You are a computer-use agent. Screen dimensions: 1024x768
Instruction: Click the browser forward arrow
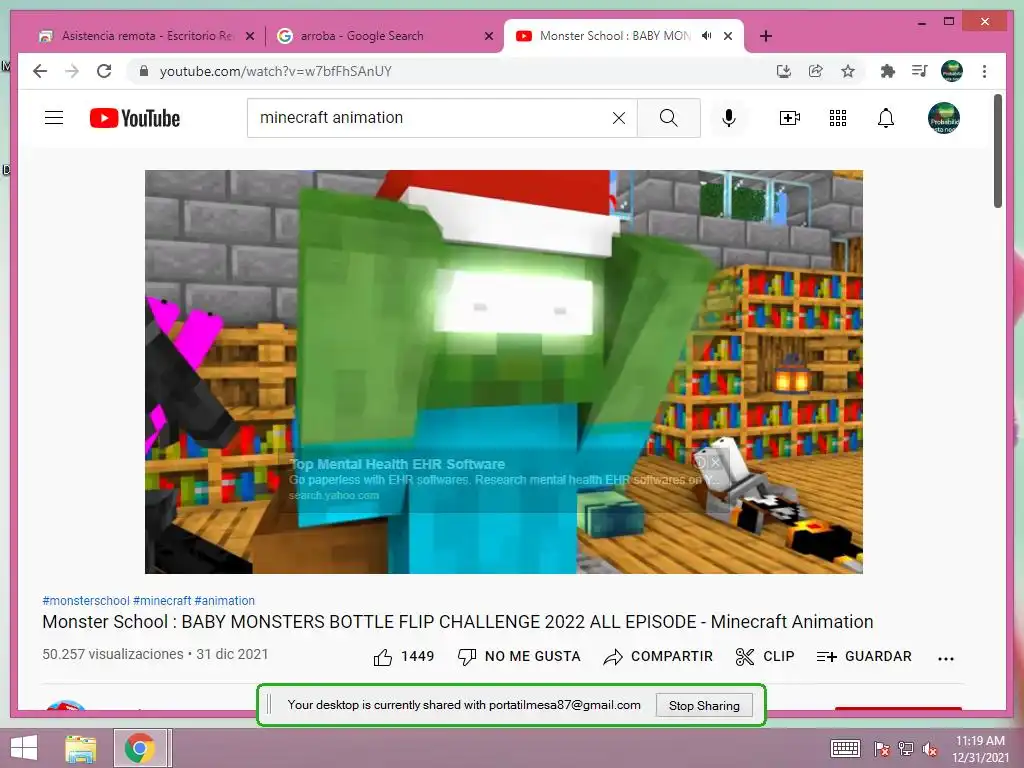click(x=72, y=71)
